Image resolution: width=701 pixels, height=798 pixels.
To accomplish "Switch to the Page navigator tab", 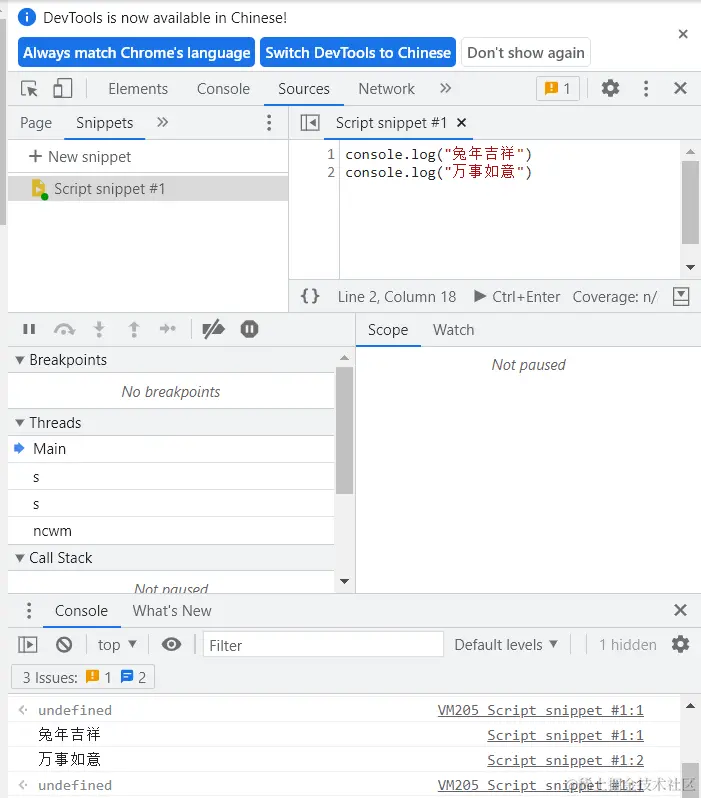I will click(x=36, y=123).
